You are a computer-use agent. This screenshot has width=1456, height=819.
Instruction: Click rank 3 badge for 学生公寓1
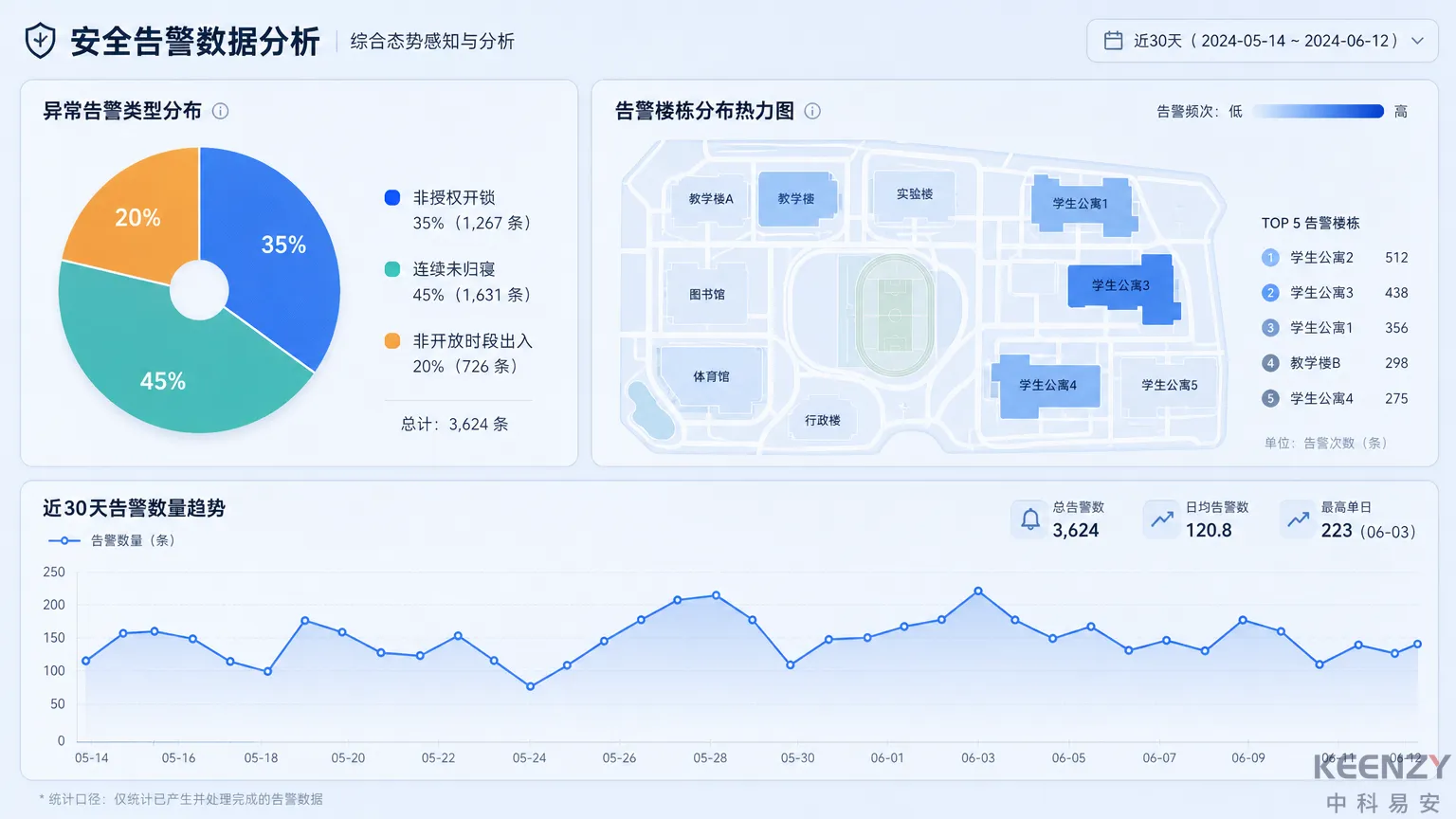1270,328
